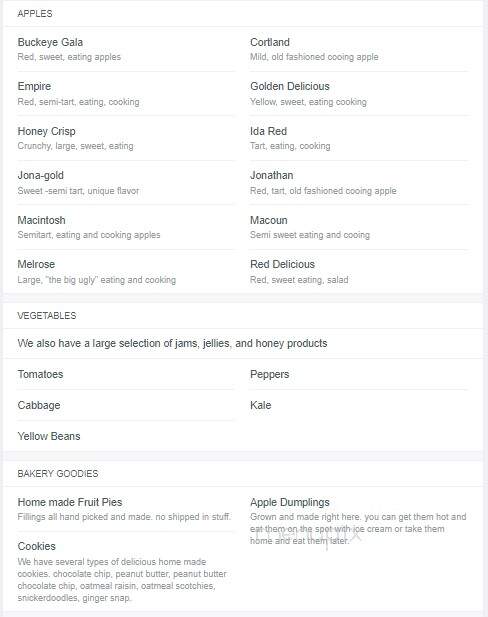Choose Yellow Beans from vegetables
Image resolution: width=488 pixels, height=617 pixels.
[49, 436]
